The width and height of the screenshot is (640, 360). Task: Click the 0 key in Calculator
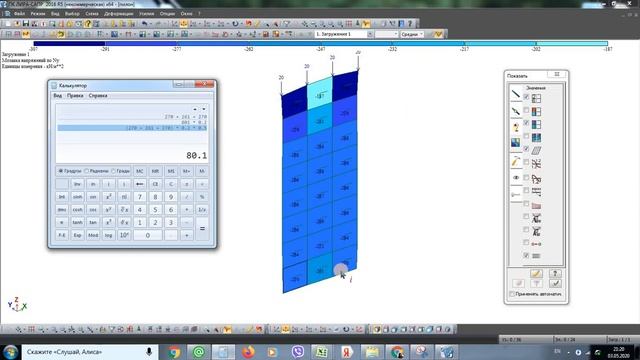[147, 235]
